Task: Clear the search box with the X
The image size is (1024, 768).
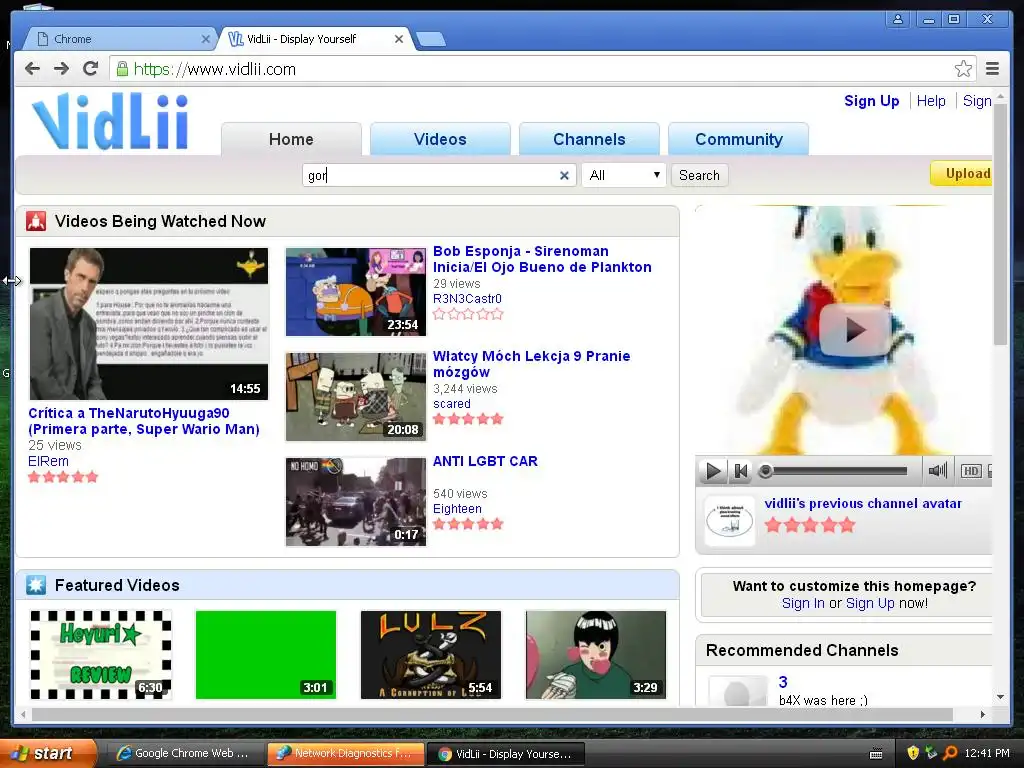Action: (564, 175)
